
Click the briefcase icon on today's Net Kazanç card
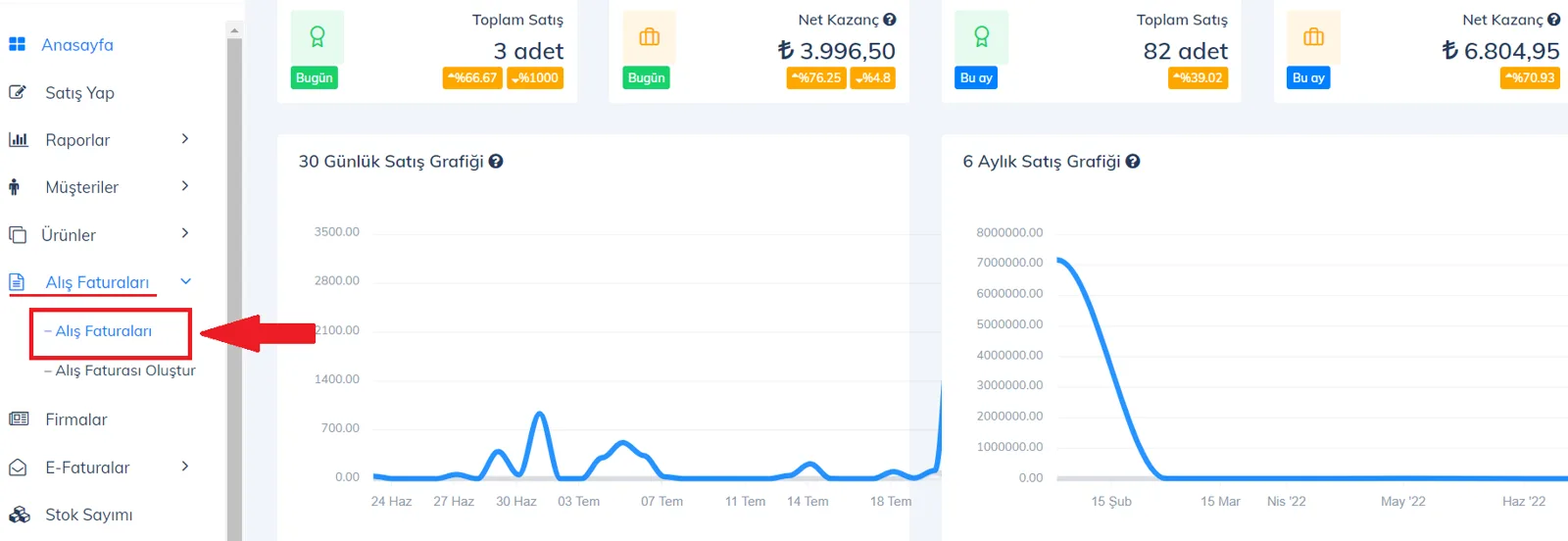point(650,37)
